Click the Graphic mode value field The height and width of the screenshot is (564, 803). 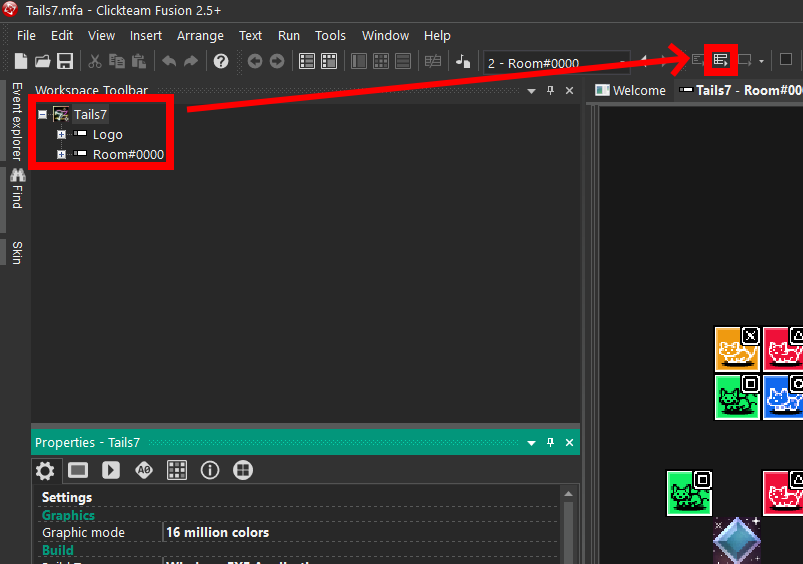(x=360, y=533)
